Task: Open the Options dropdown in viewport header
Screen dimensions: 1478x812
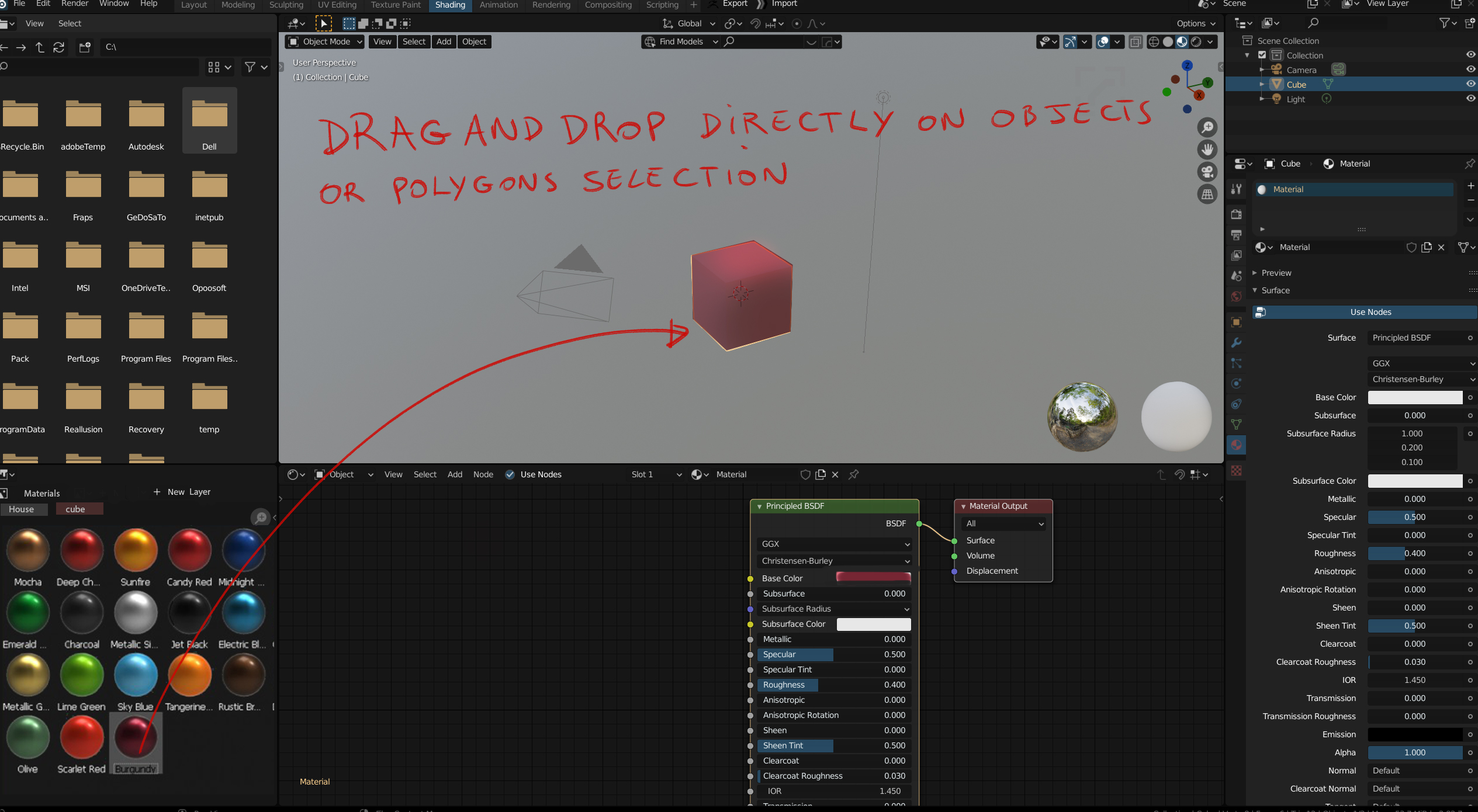Action: coord(1196,23)
